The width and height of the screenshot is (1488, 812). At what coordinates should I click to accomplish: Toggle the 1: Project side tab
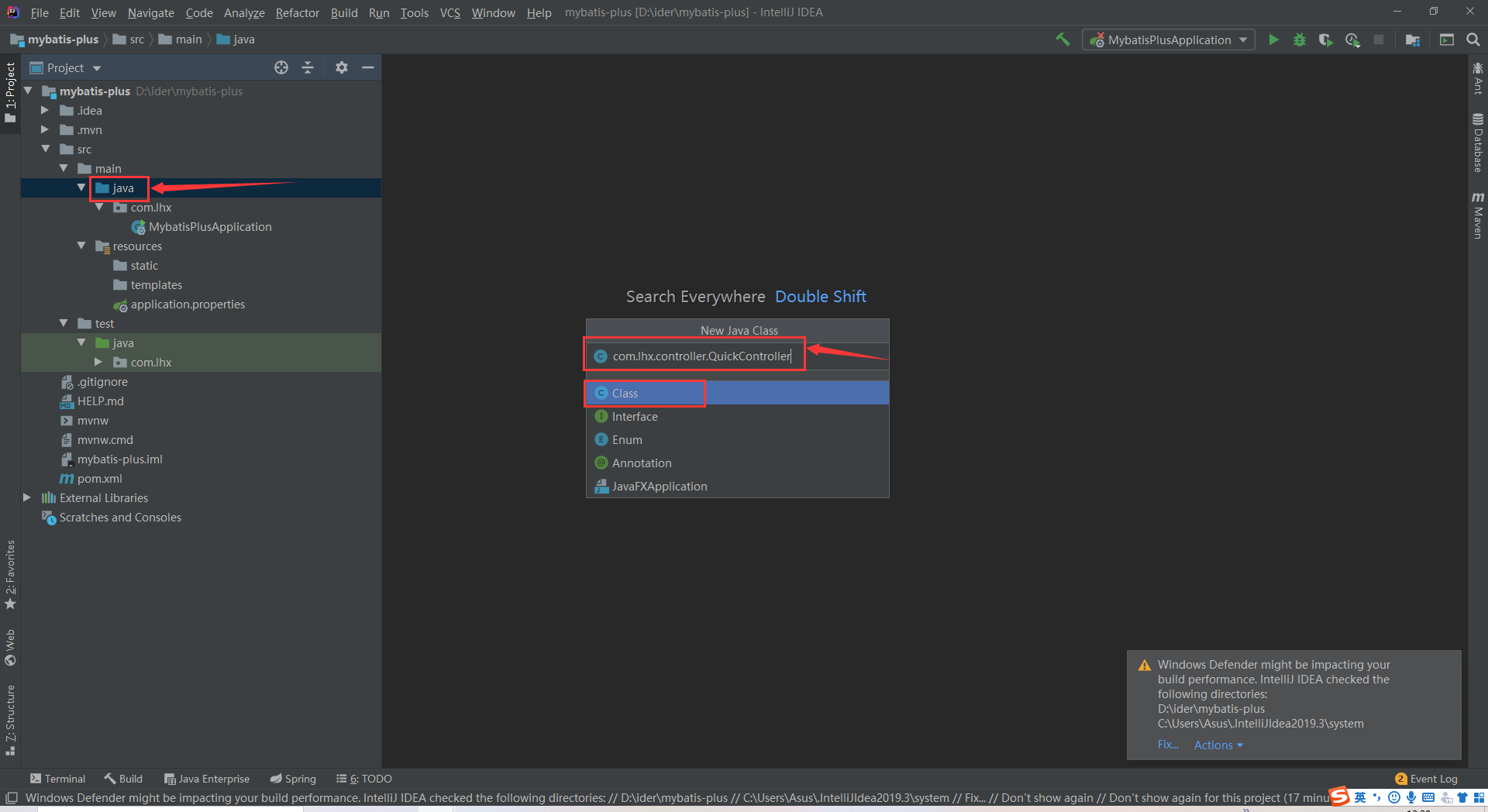tap(10, 93)
